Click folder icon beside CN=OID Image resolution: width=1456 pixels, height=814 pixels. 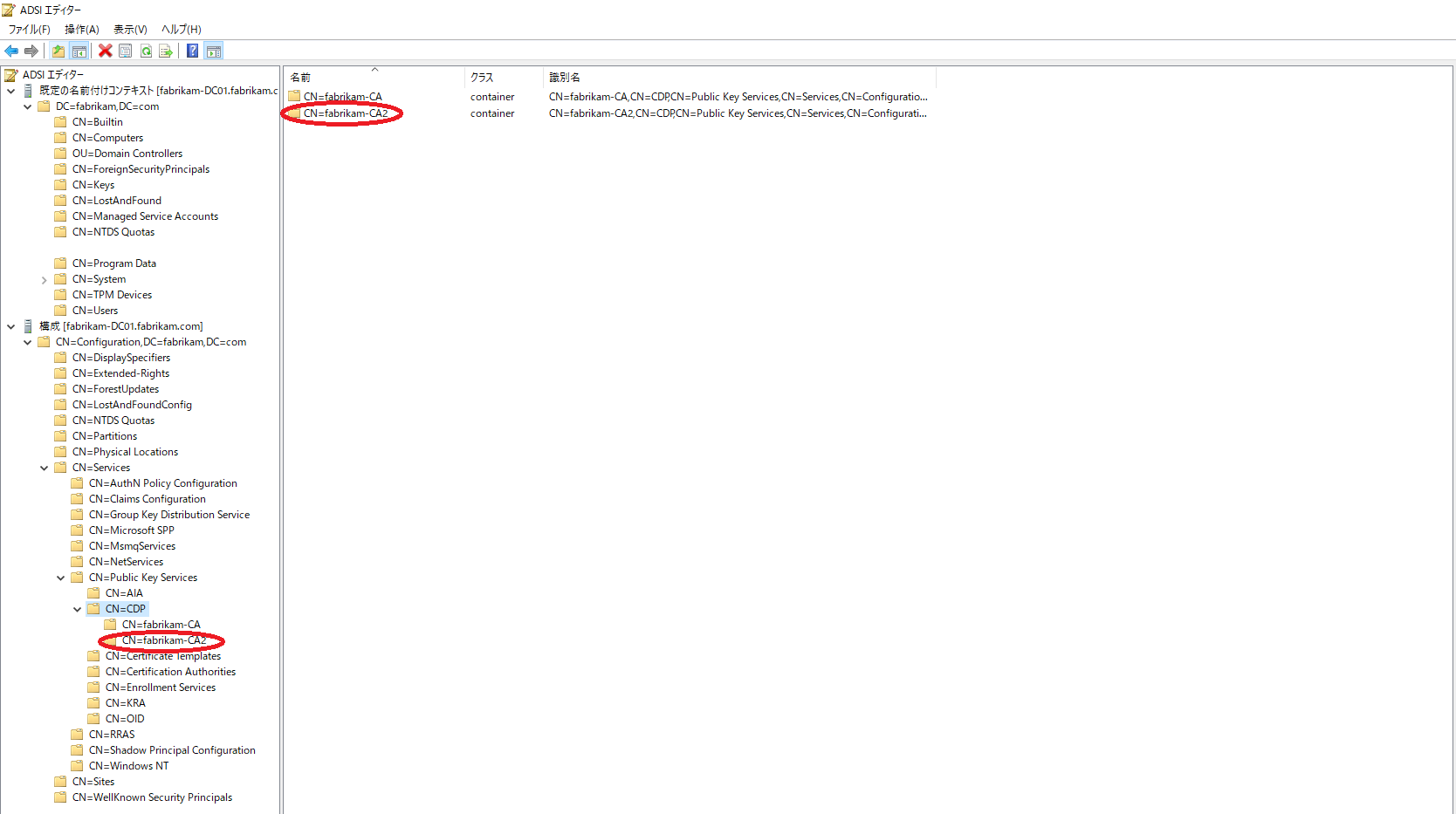(93, 719)
